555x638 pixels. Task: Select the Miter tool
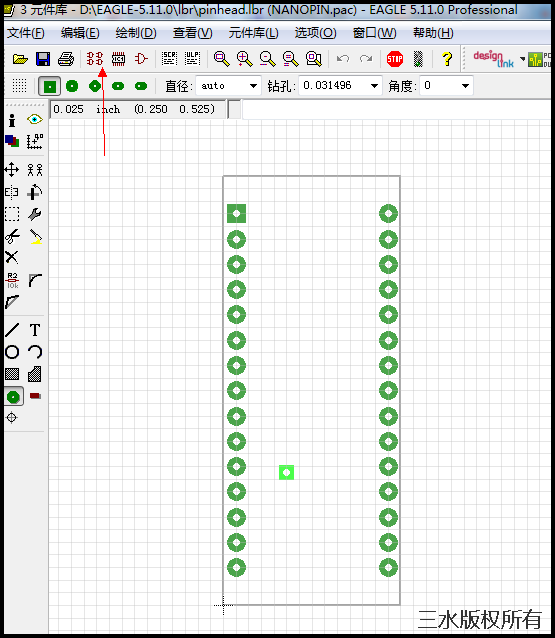pos(35,280)
